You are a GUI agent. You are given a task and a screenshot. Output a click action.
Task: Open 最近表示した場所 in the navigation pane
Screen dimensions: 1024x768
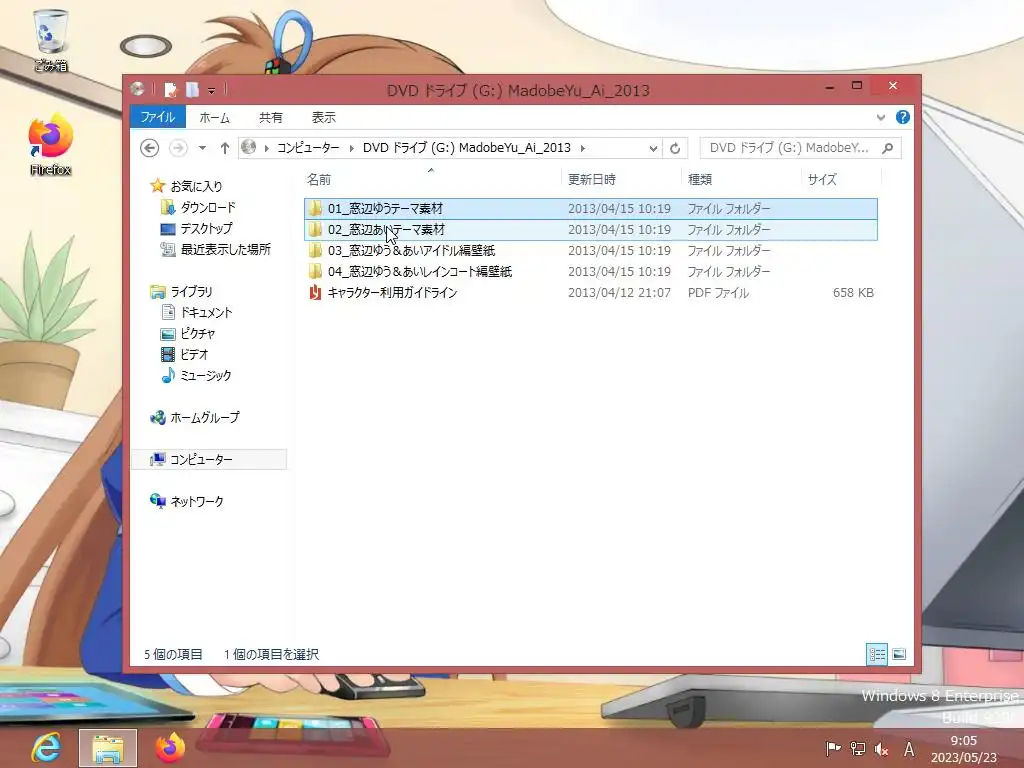click(216, 249)
